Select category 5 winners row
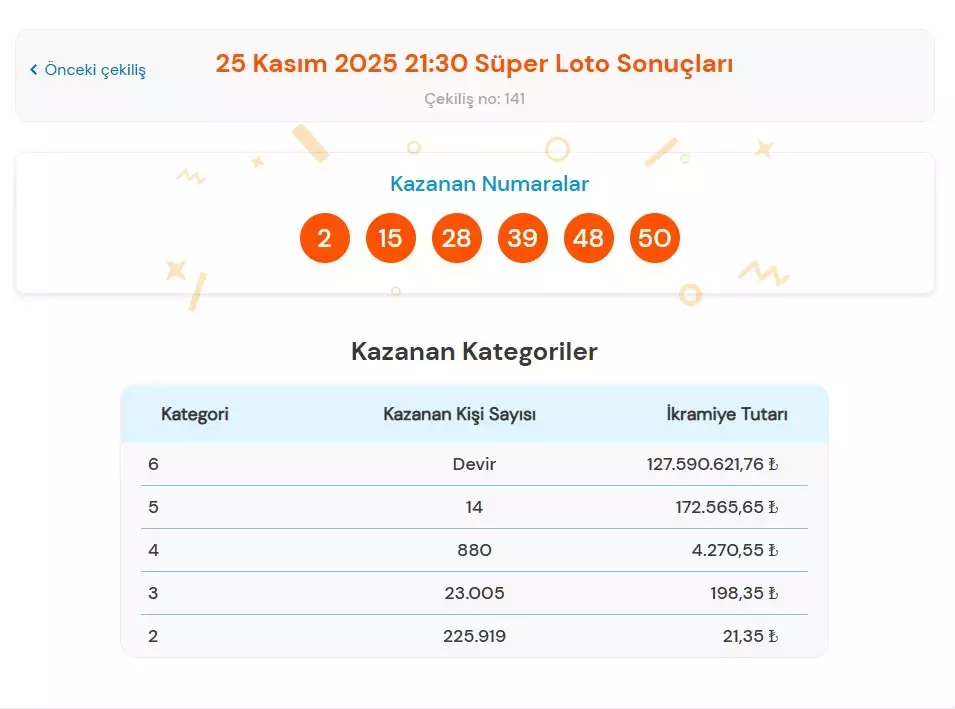The height and width of the screenshot is (709, 955). pos(474,506)
